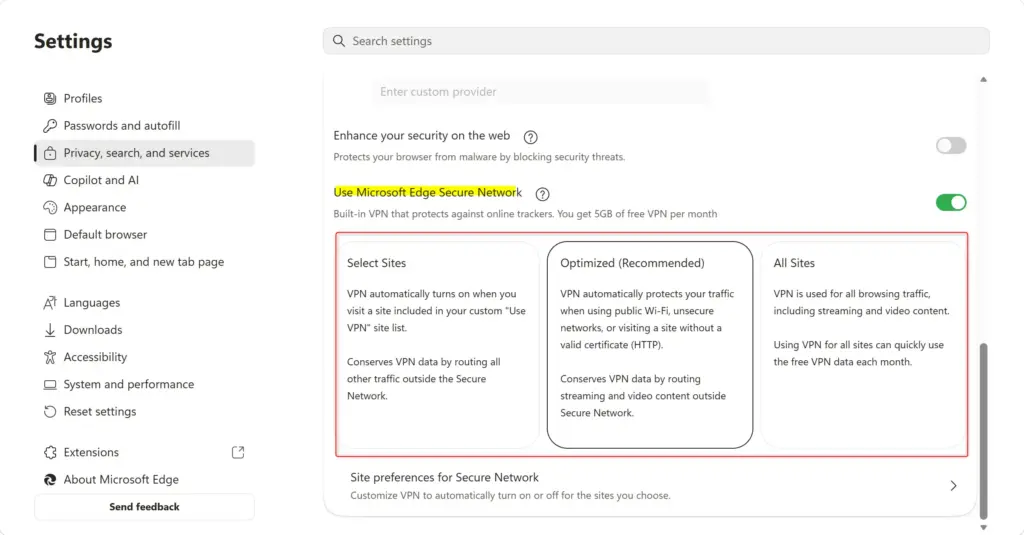
Task: Click the Languages icon
Action: pyautogui.click(x=50, y=302)
